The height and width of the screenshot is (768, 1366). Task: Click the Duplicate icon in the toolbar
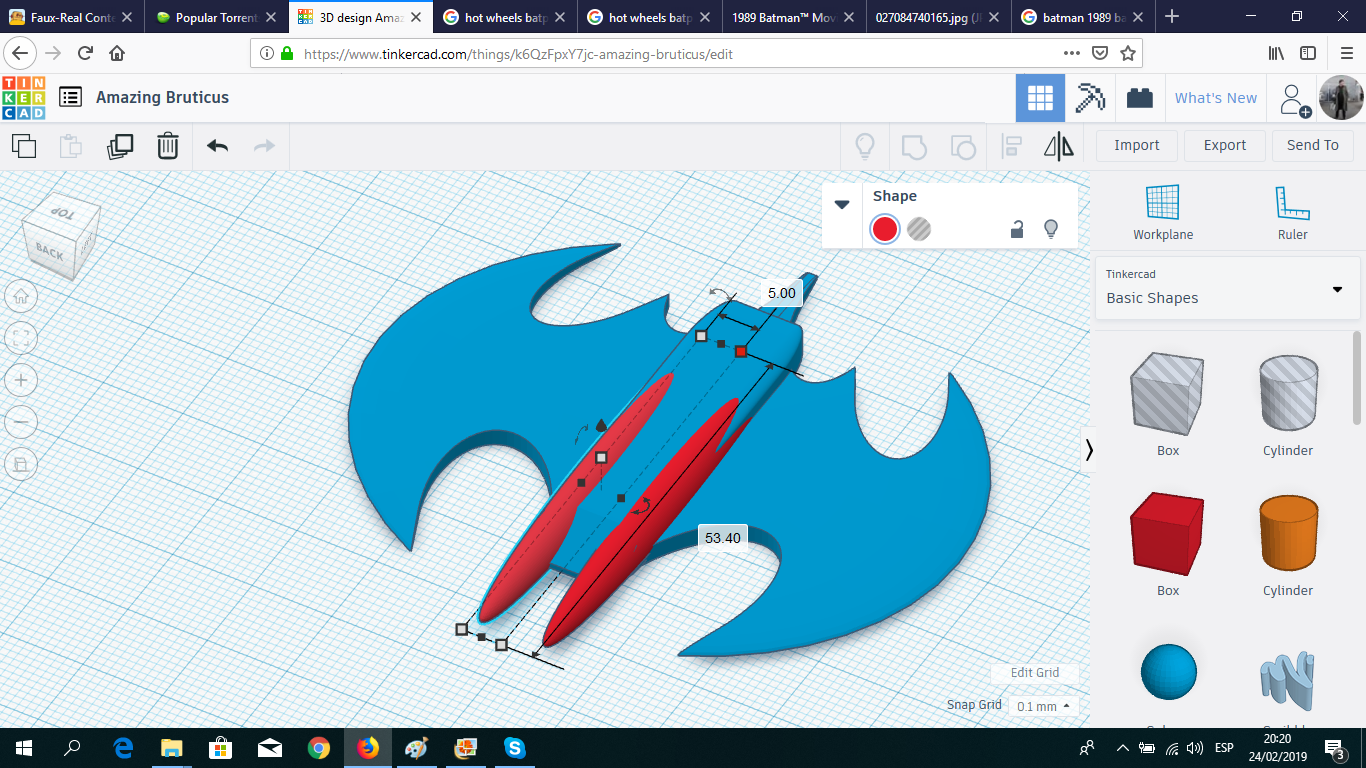pyautogui.click(x=120, y=146)
